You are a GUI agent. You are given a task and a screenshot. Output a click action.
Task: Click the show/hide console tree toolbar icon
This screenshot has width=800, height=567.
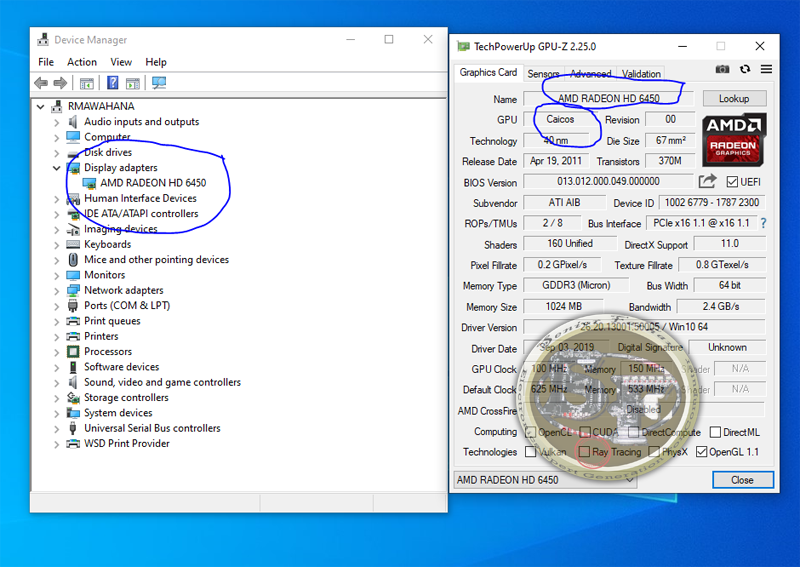coord(87,83)
